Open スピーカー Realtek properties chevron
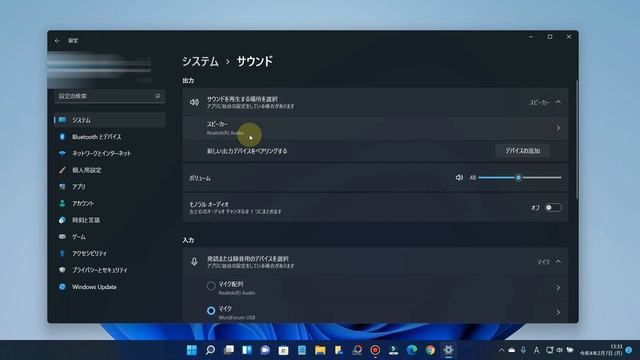This screenshot has height=360, width=640. coord(558,128)
